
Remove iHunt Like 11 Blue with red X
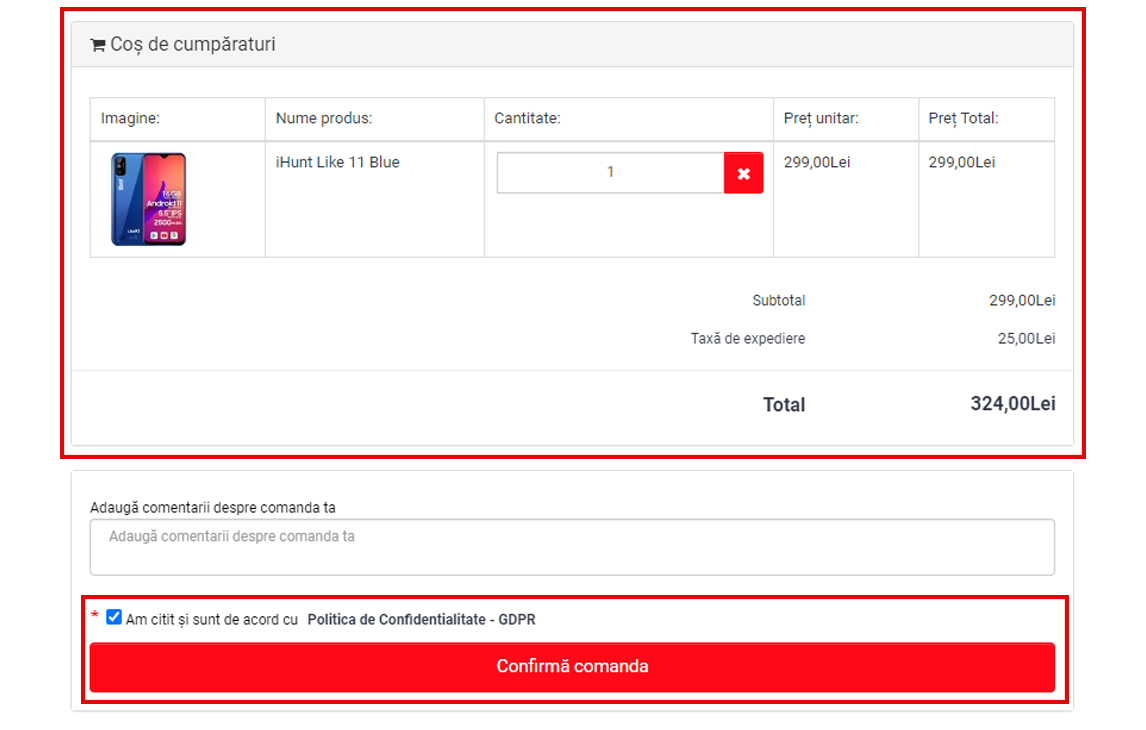click(743, 173)
